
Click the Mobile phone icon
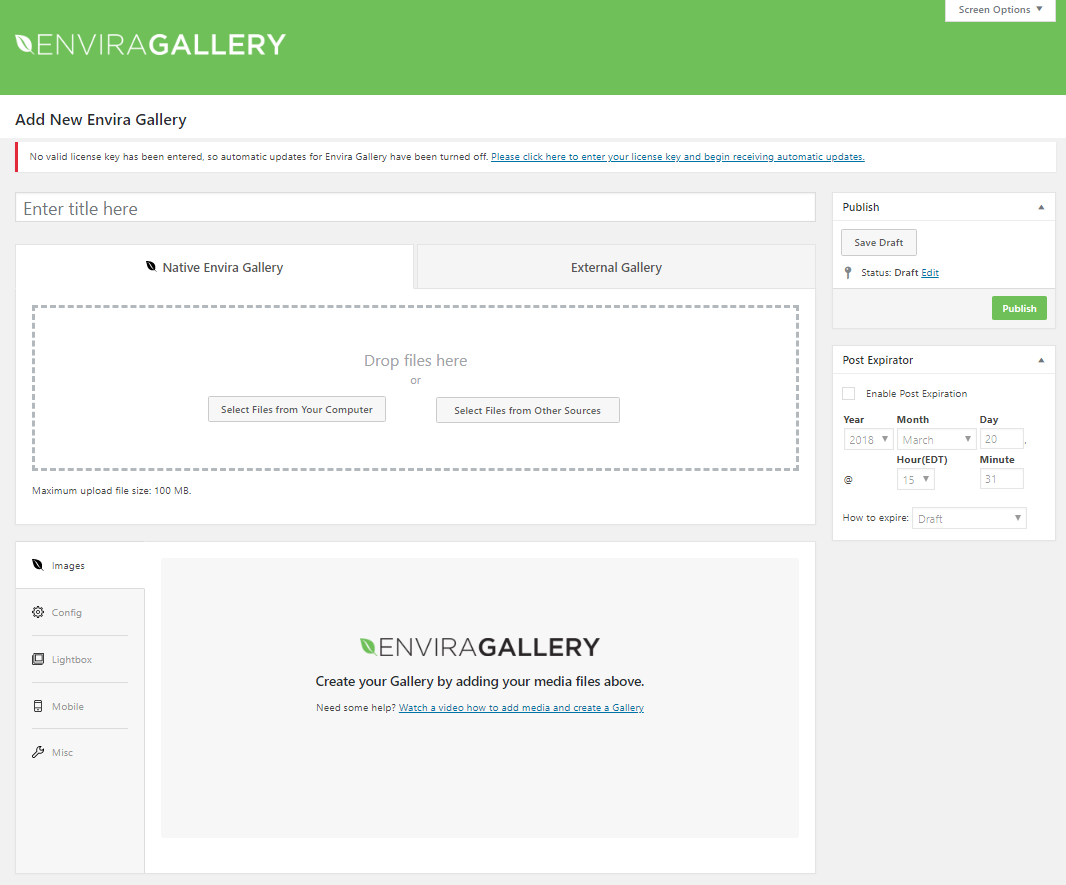[x=38, y=707]
